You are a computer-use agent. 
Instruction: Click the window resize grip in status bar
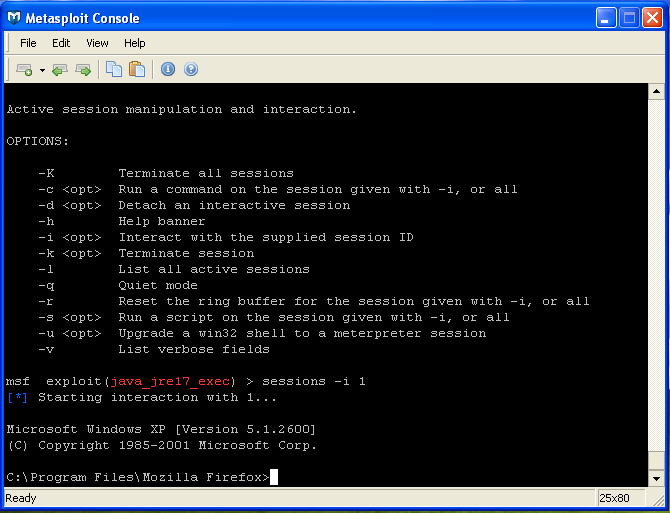656,499
